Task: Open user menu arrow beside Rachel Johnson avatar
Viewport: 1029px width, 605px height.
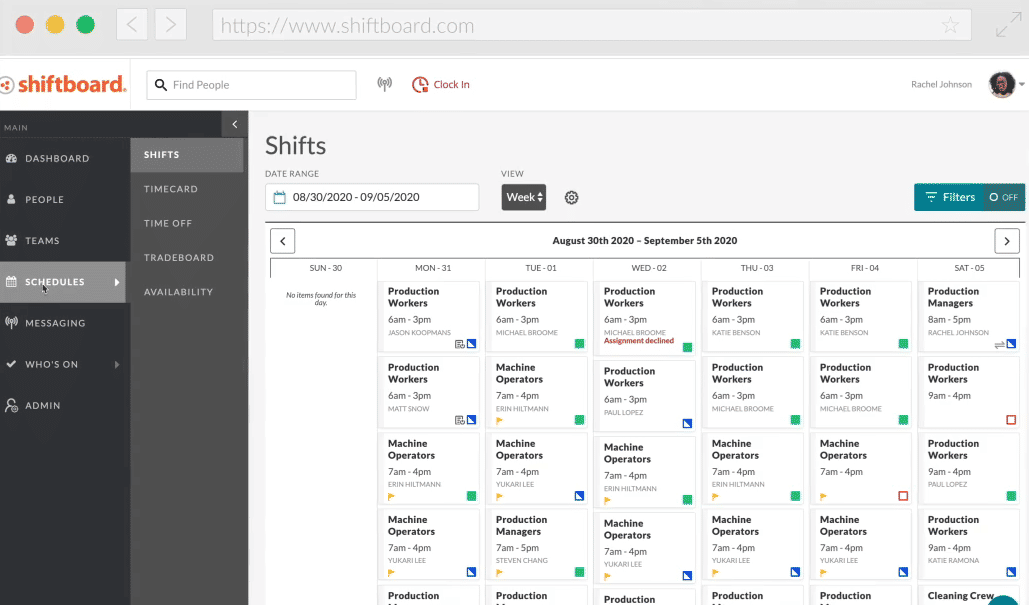Action: click(1022, 85)
